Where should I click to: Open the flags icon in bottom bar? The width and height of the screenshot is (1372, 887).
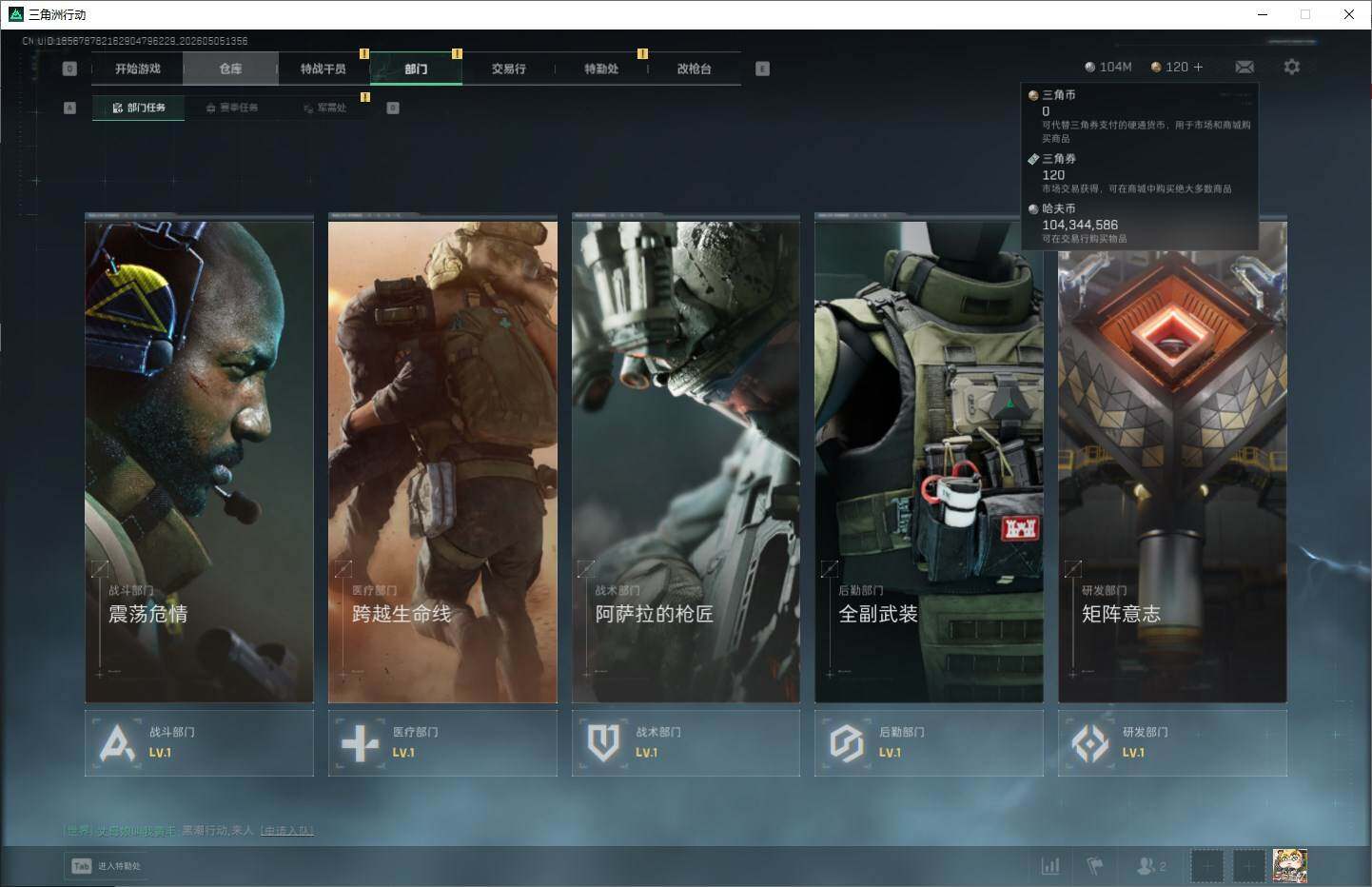1095,866
